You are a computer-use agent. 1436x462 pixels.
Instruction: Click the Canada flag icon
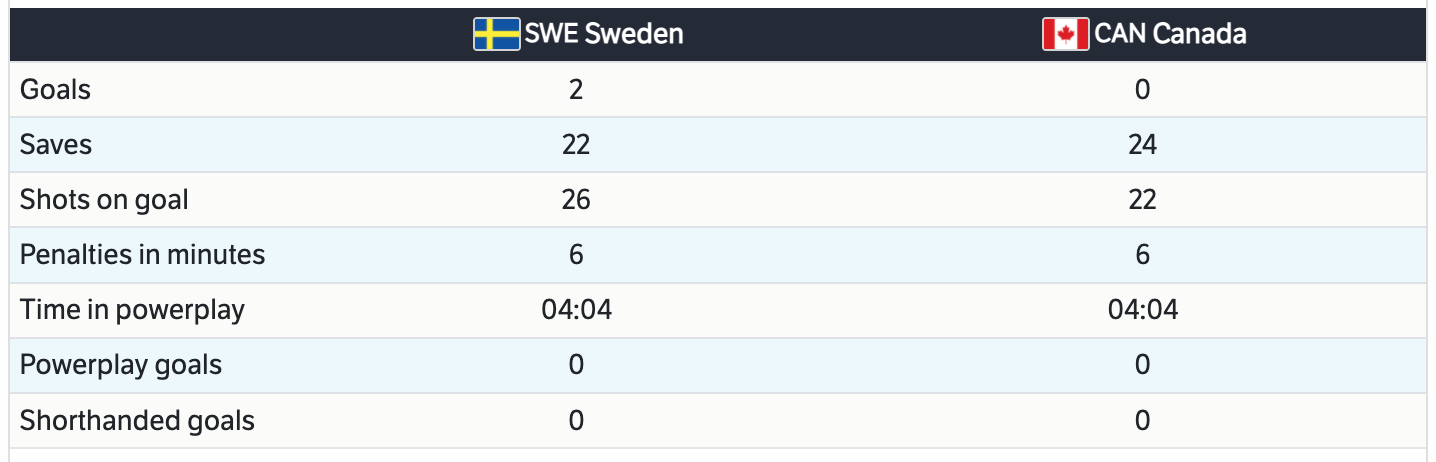1065,34
